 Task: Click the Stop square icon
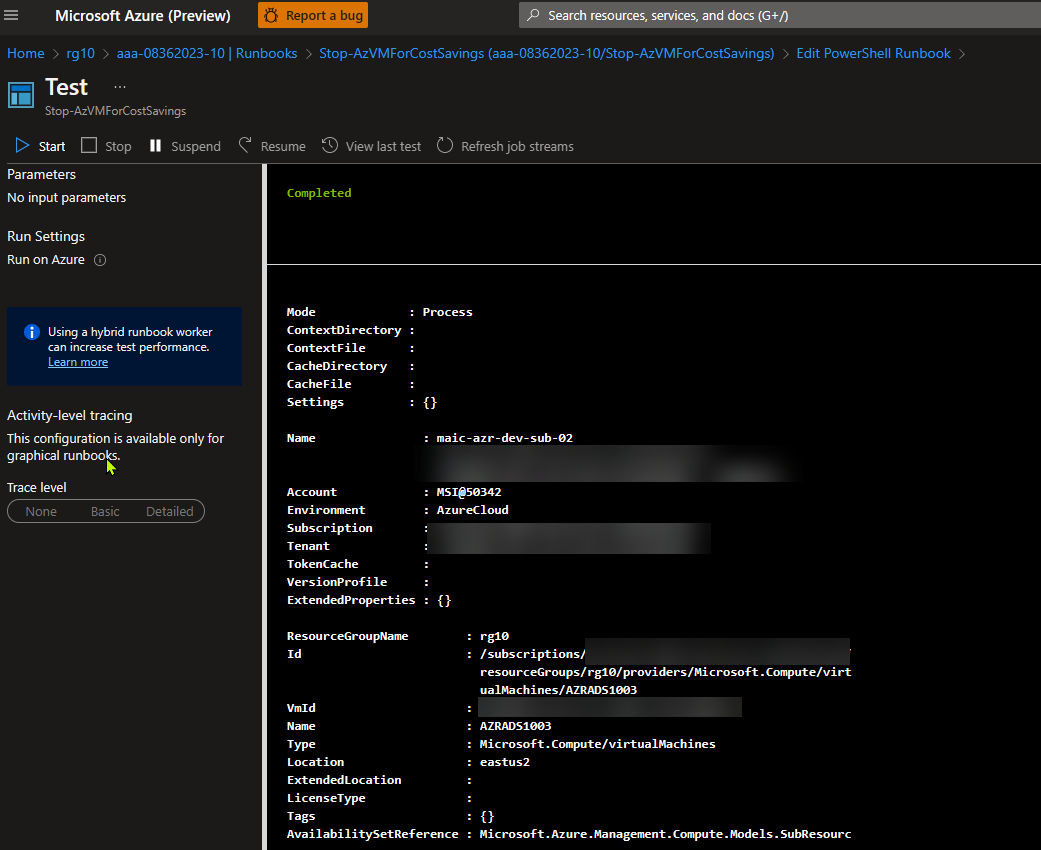tap(89, 145)
